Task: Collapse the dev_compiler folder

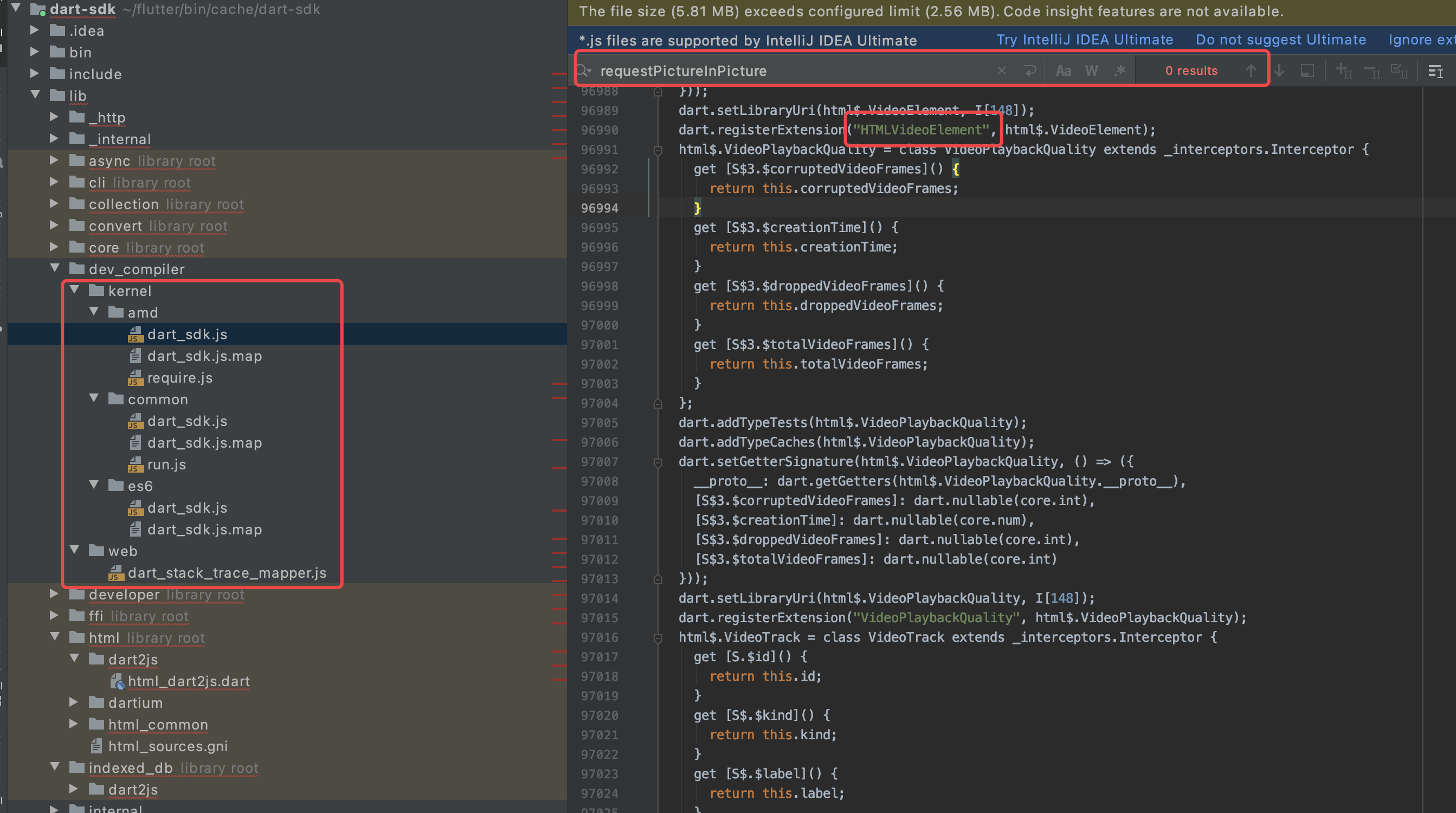Action: 55,268
